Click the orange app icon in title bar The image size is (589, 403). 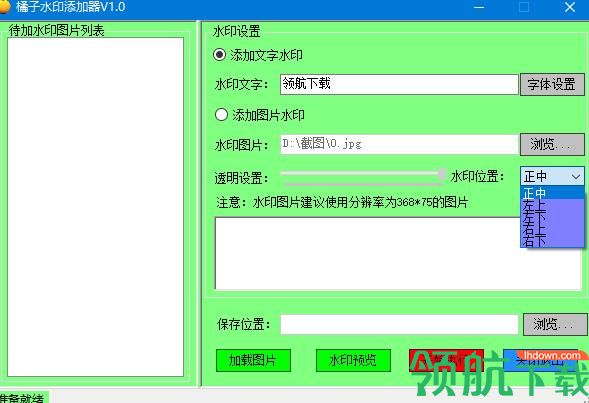[5, 7]
